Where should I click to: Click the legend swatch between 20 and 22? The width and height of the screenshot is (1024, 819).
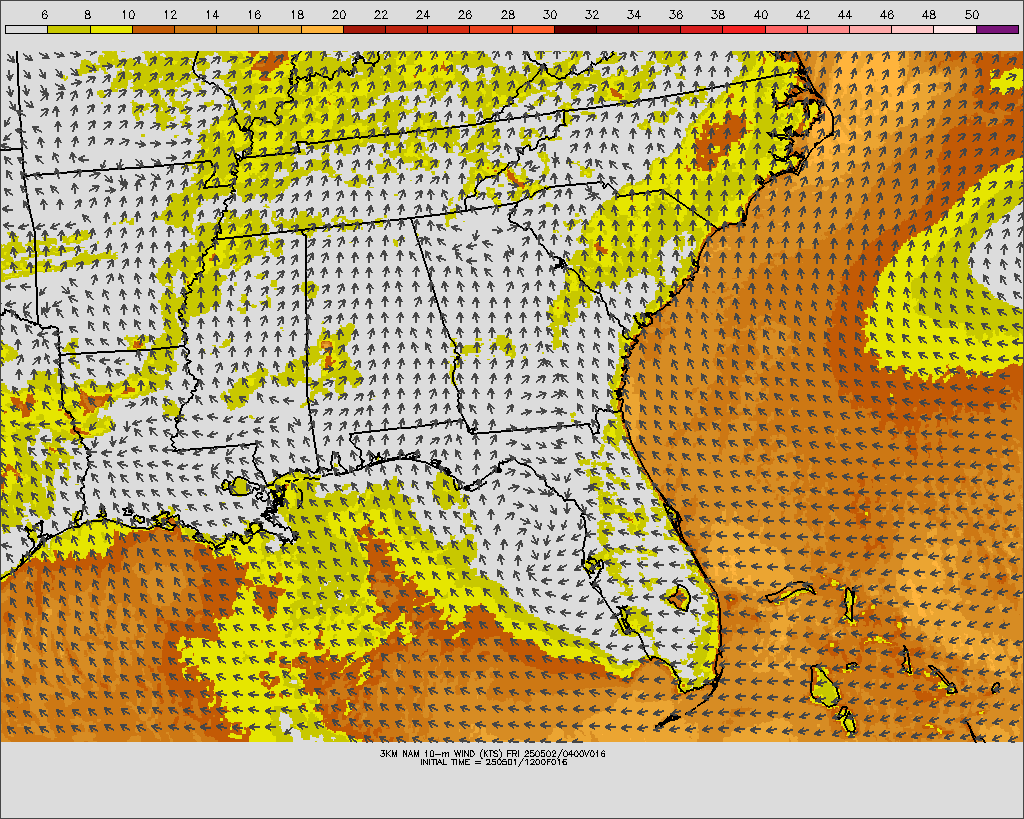click(x=364, y=29)
